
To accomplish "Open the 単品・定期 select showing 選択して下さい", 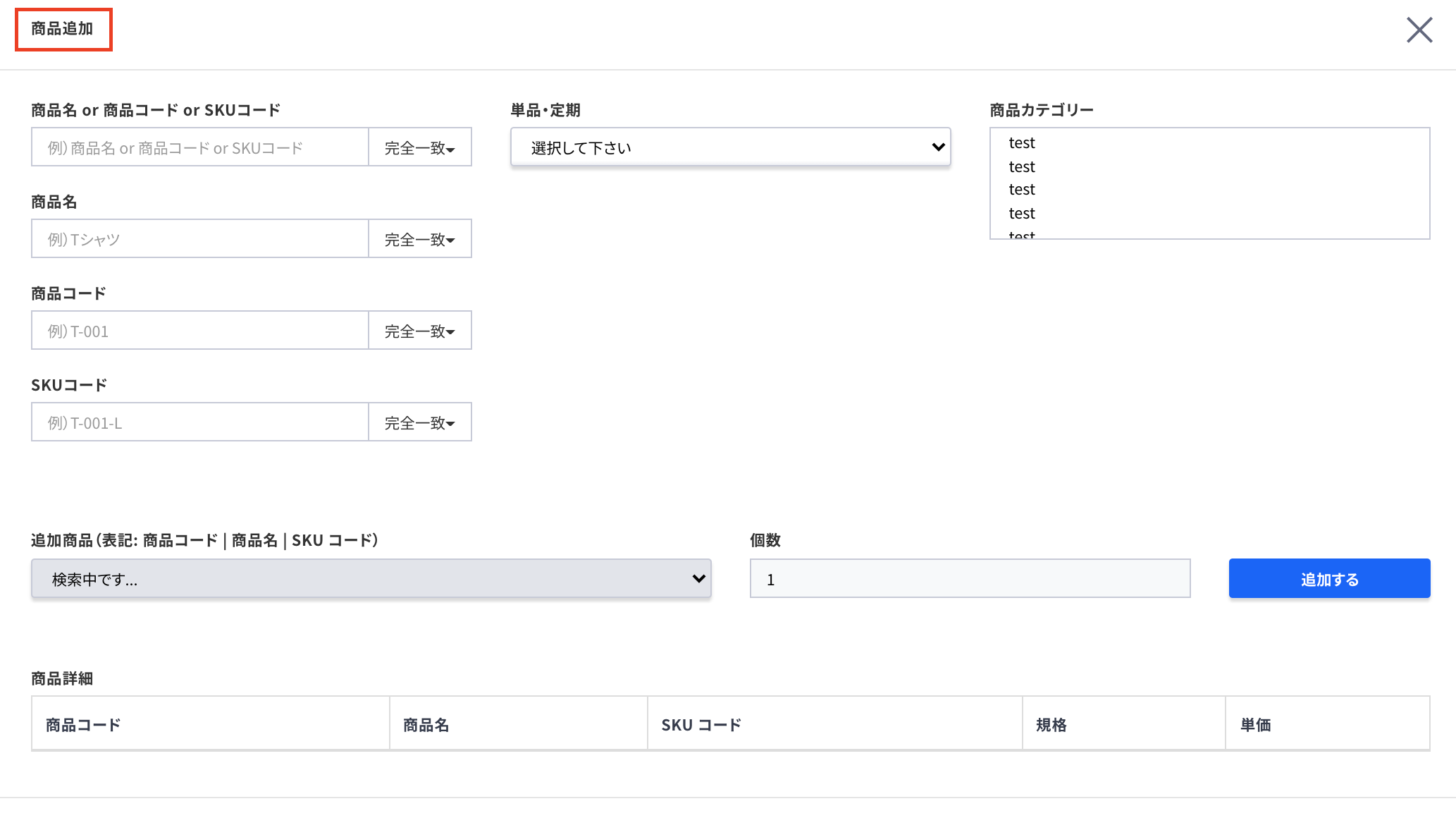I will point(731,147).
